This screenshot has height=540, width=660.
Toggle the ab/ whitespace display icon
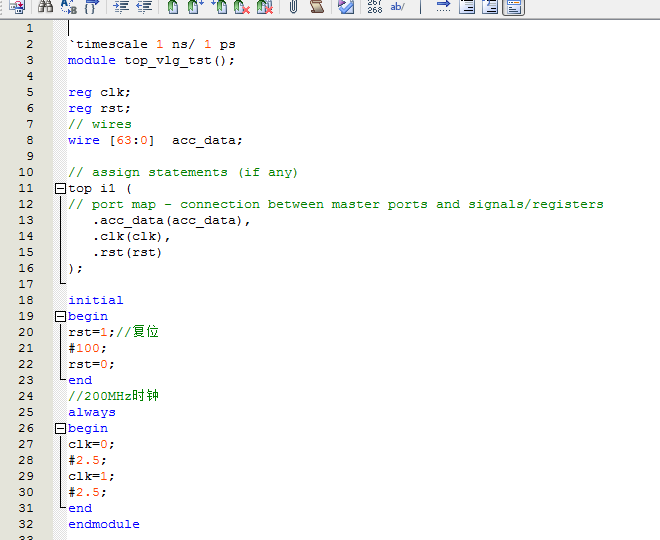point(397,6)
